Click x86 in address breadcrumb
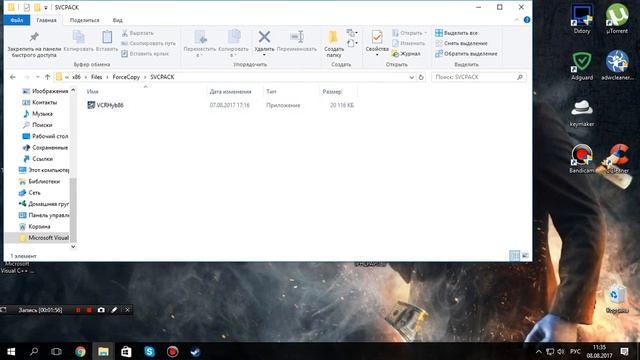 point(76,77)
